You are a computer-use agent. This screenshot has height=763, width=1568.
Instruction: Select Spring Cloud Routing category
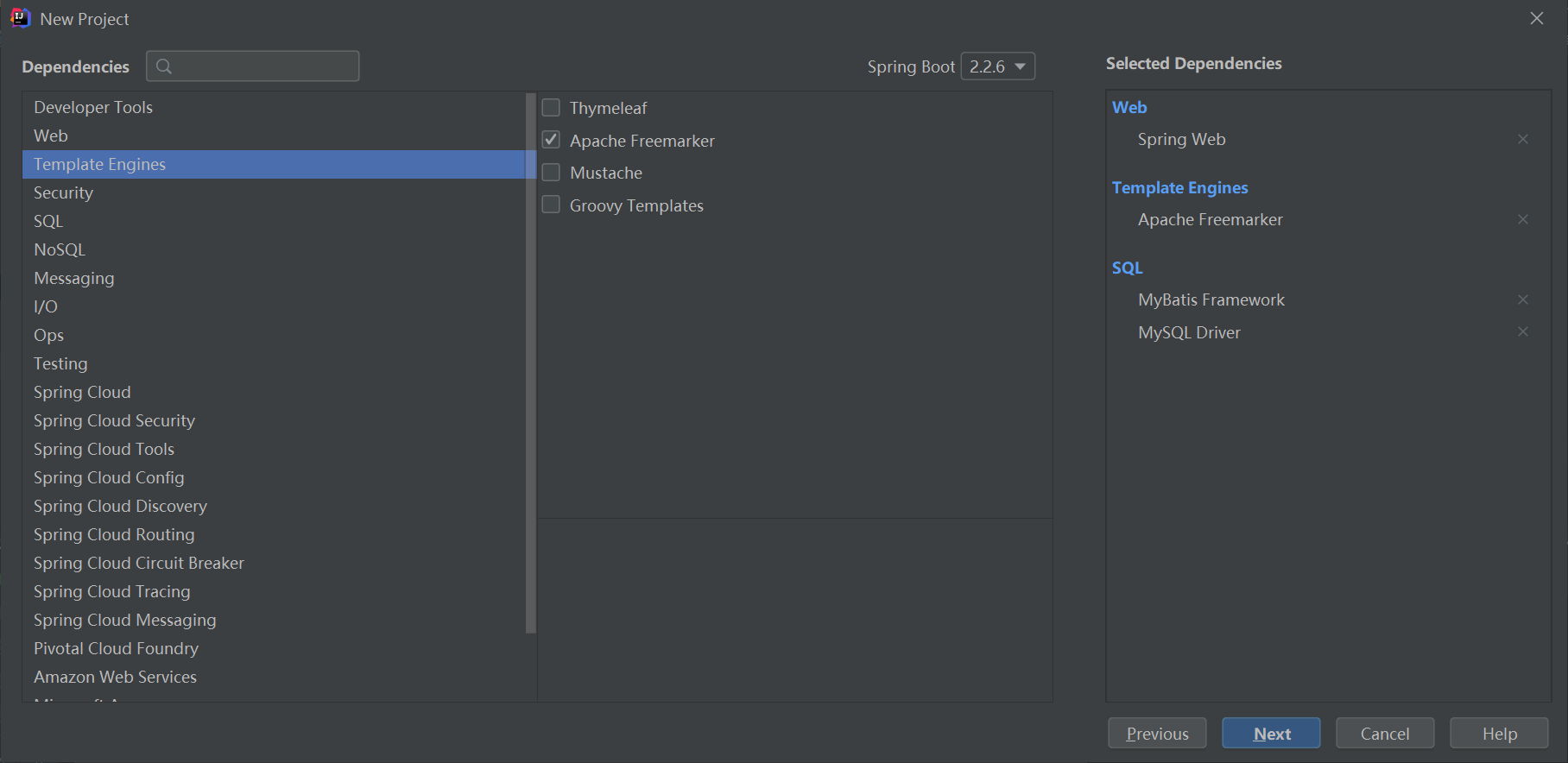[274, 534]
